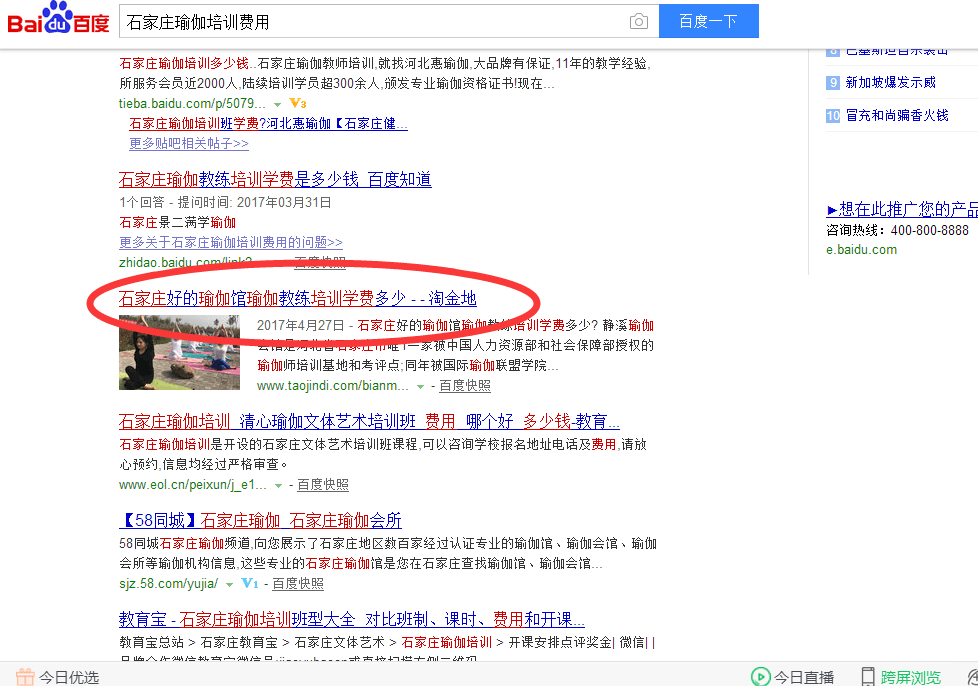The height and width of the screenshot is (686, 978).
Task: Expand dropdown arrow beside www.taojindi.com URL
Action: tap(421, 386)
